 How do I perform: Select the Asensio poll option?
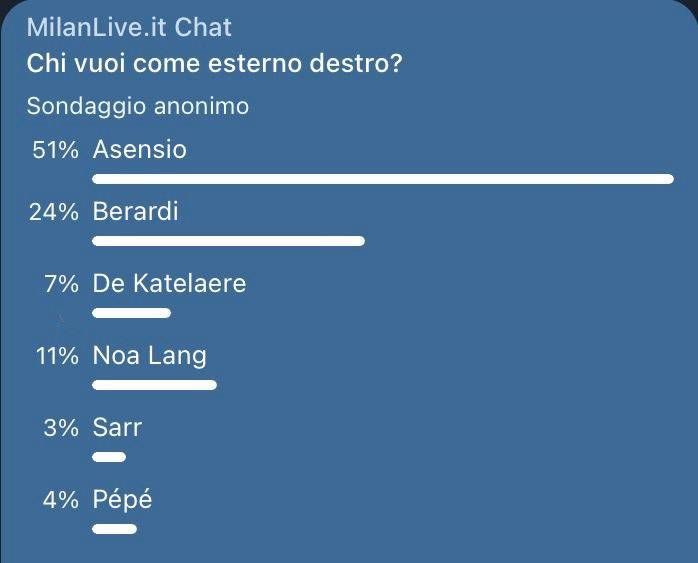[x=139, y=150]
